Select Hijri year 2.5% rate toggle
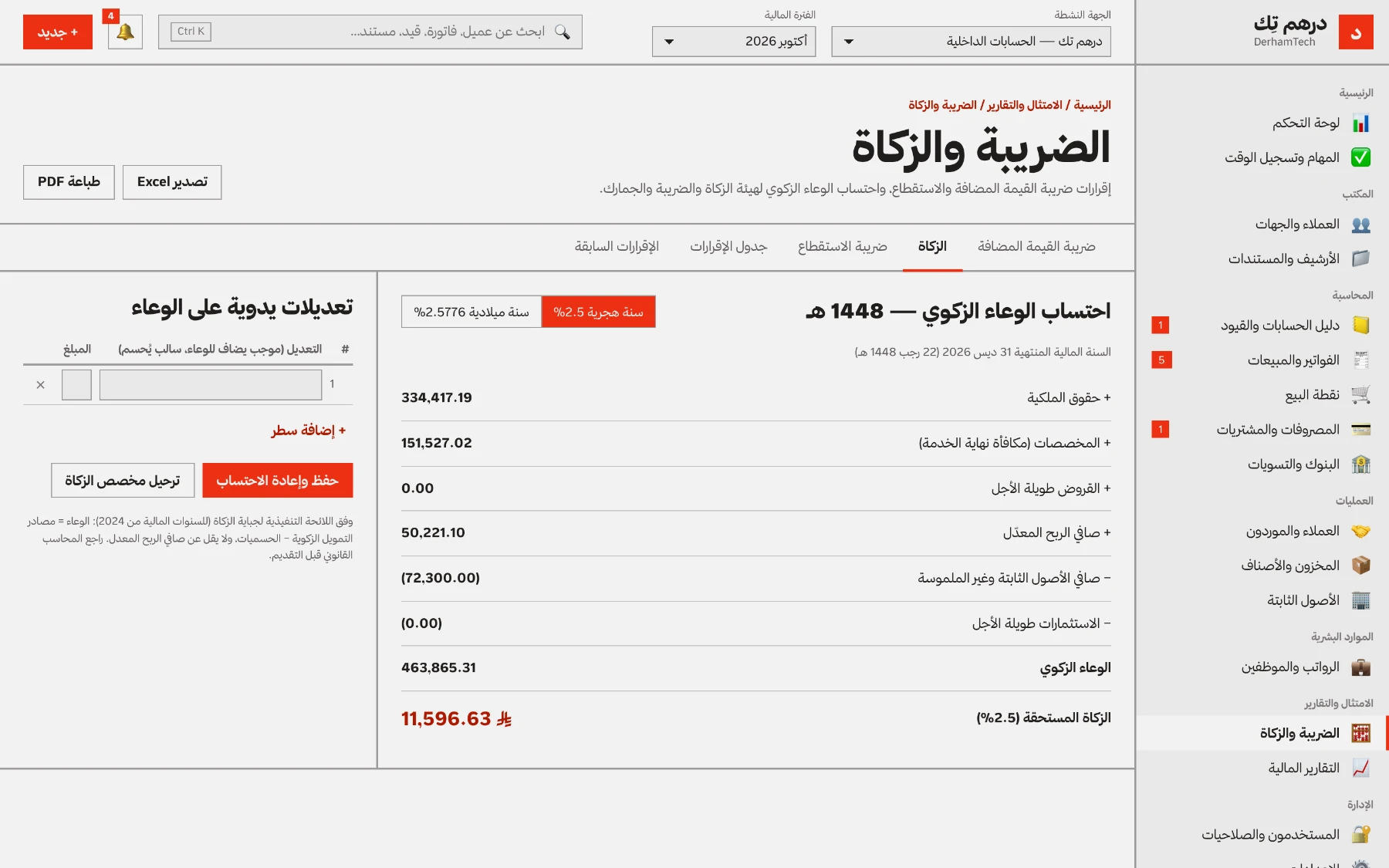 tap(598, 312)
